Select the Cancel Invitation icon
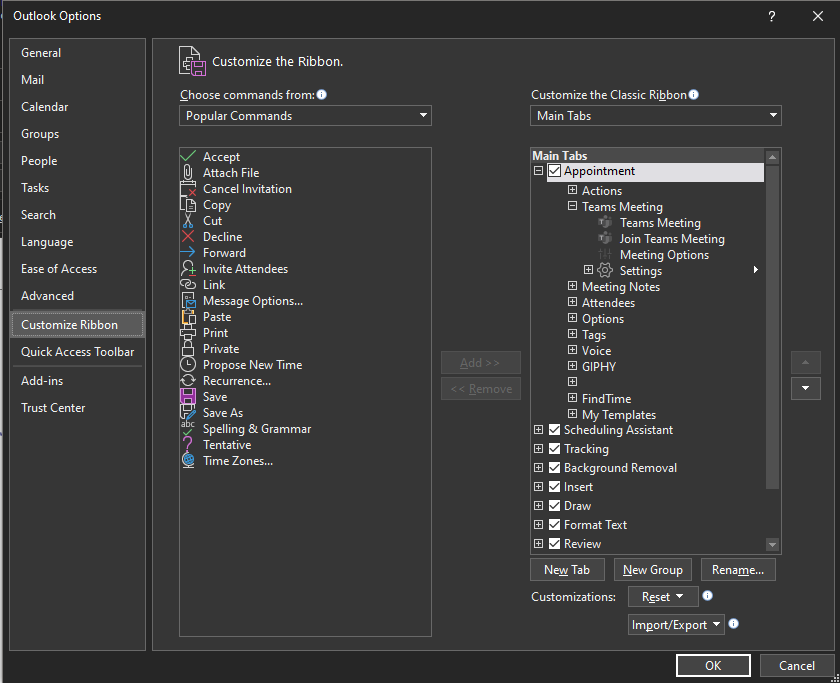Screen dimensions: 840x683 tap(188, 189)
